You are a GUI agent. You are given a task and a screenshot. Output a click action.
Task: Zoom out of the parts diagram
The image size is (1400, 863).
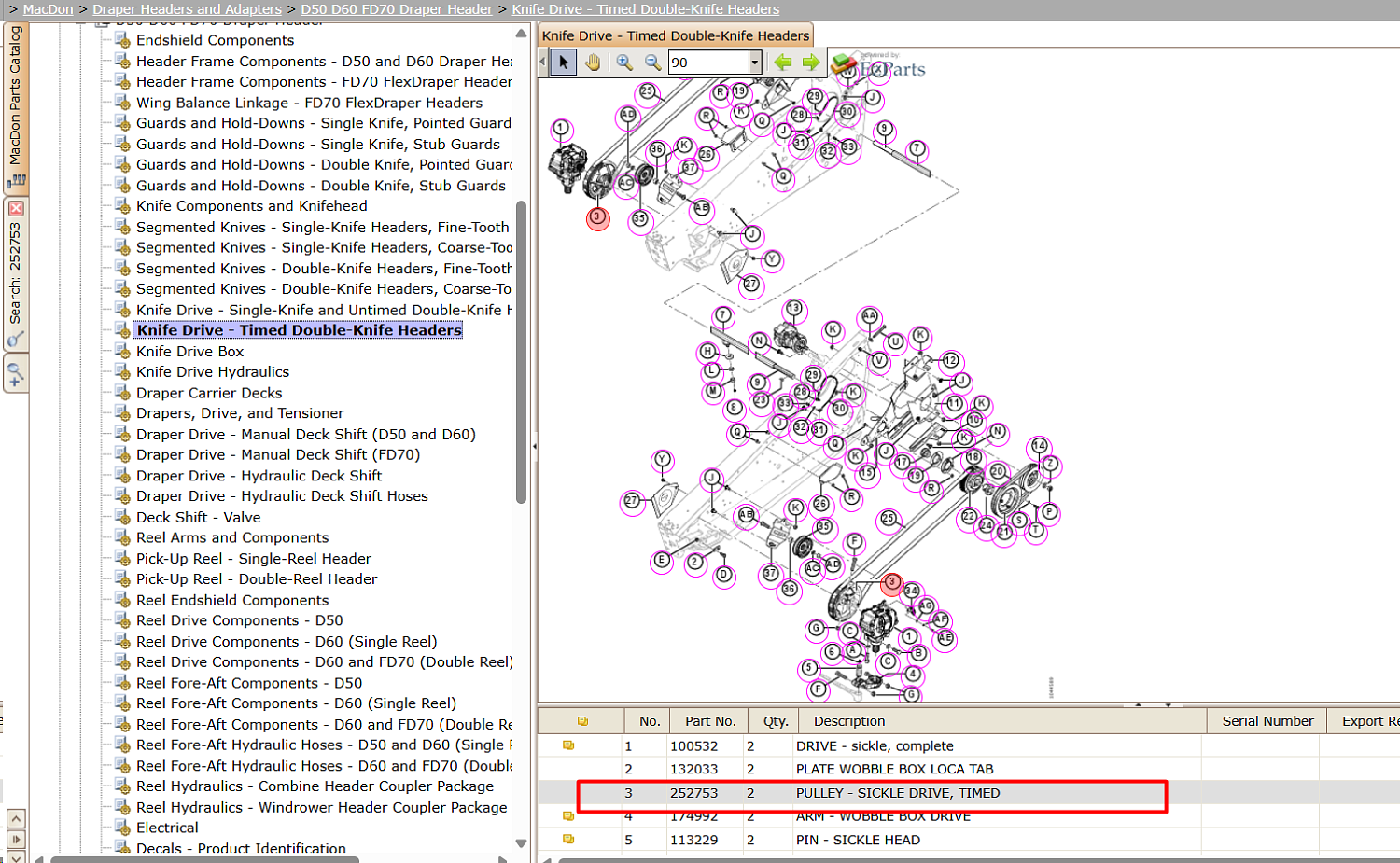(x=652, y=63)
